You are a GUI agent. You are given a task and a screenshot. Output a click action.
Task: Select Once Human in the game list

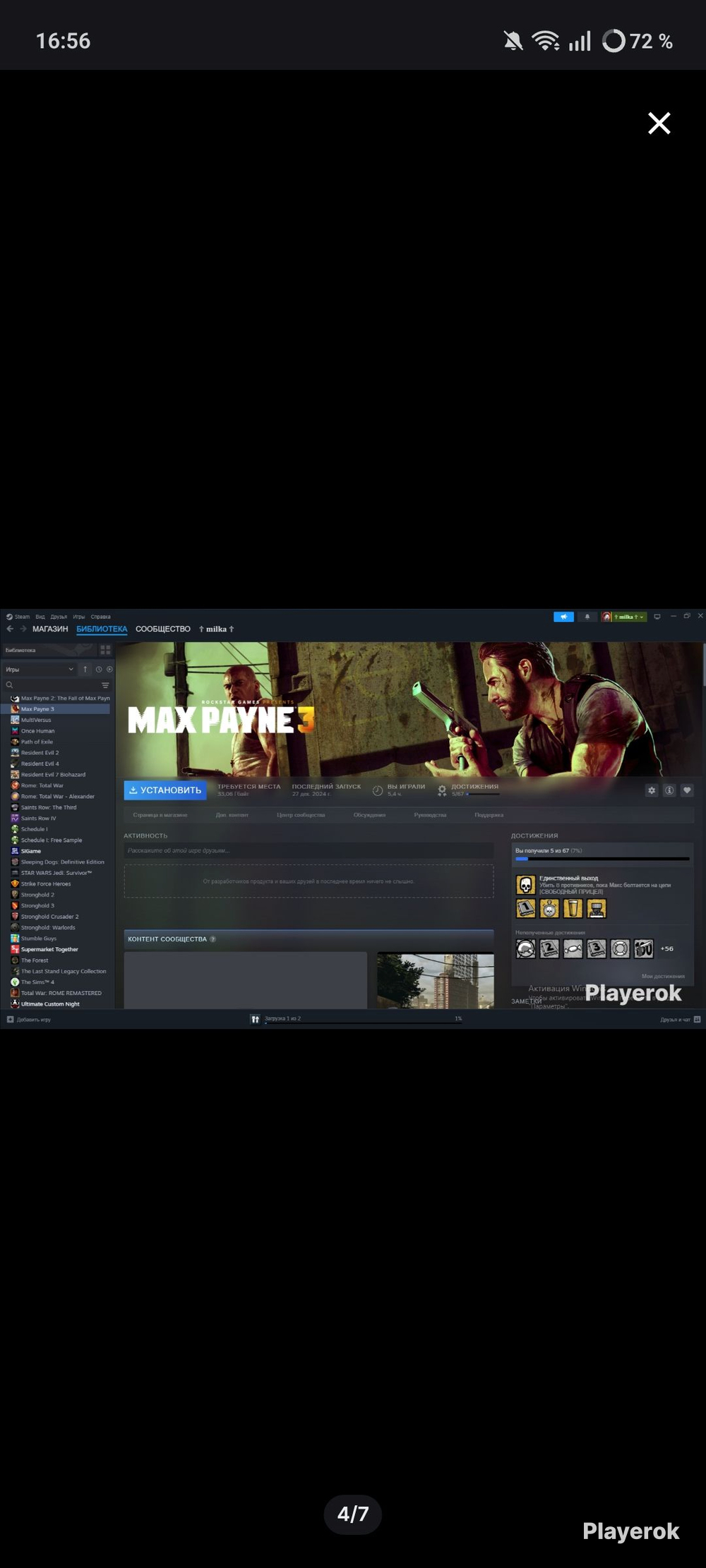click(56, 731)
